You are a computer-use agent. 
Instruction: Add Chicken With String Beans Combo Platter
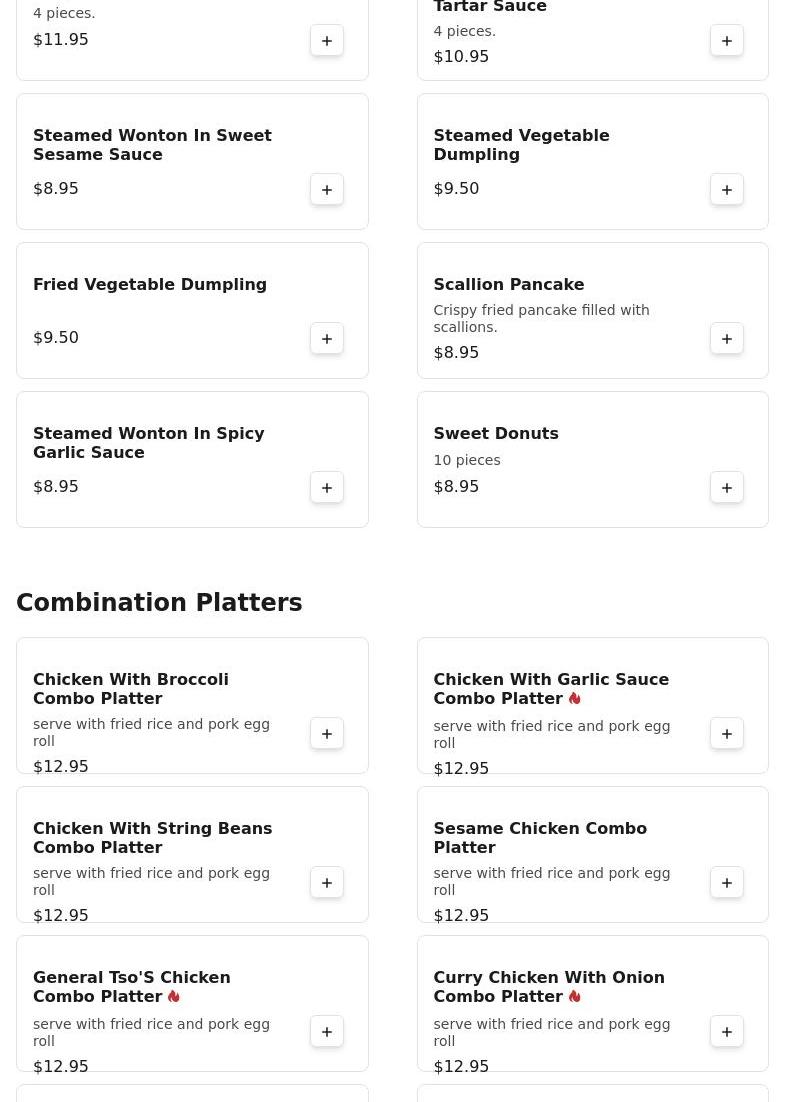[327, 882]
